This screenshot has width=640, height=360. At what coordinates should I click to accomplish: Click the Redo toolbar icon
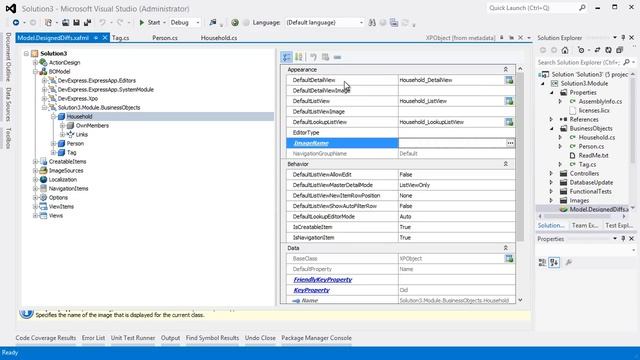(x=120, y=22)
